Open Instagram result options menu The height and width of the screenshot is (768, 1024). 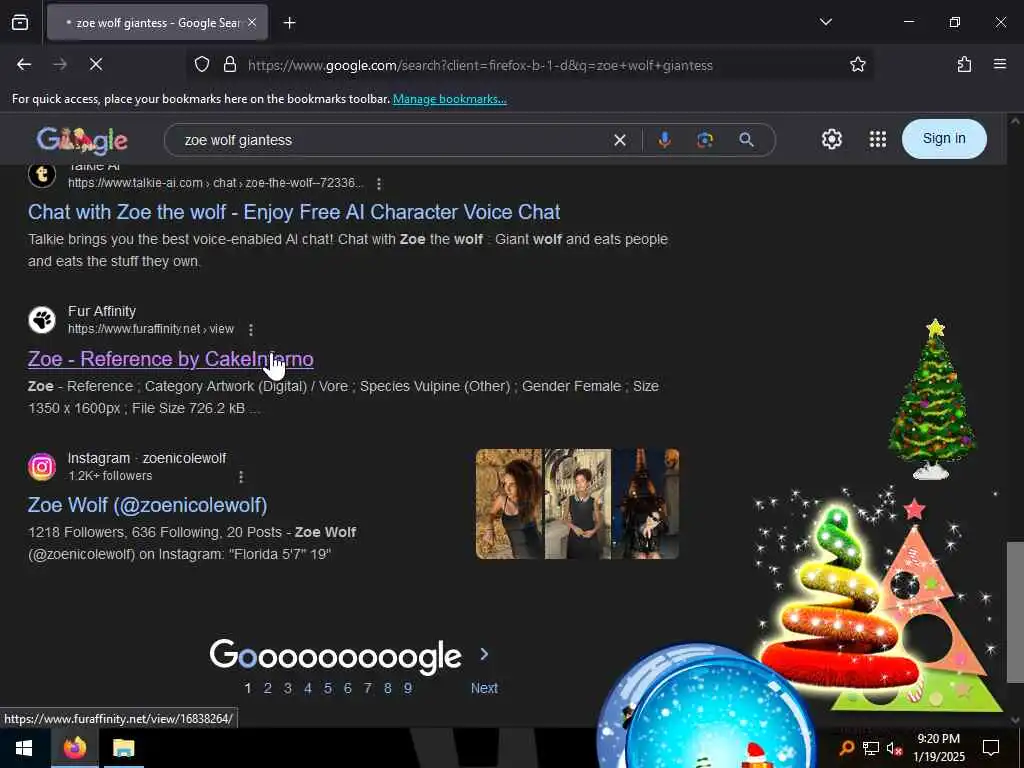coord(241,477)
